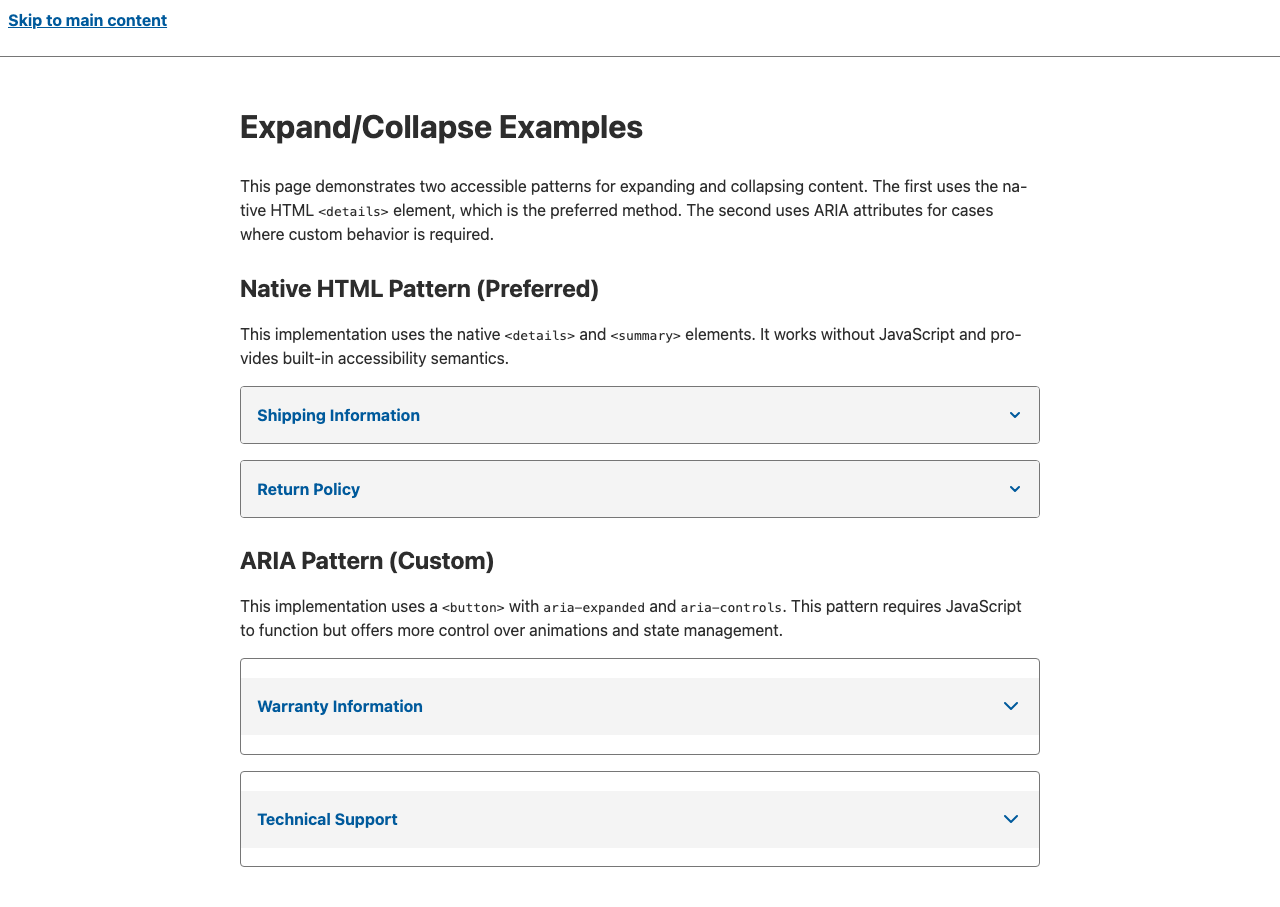
Task: Click the chevron icon in Warranty Information row
Action: tap(1011, 706)
